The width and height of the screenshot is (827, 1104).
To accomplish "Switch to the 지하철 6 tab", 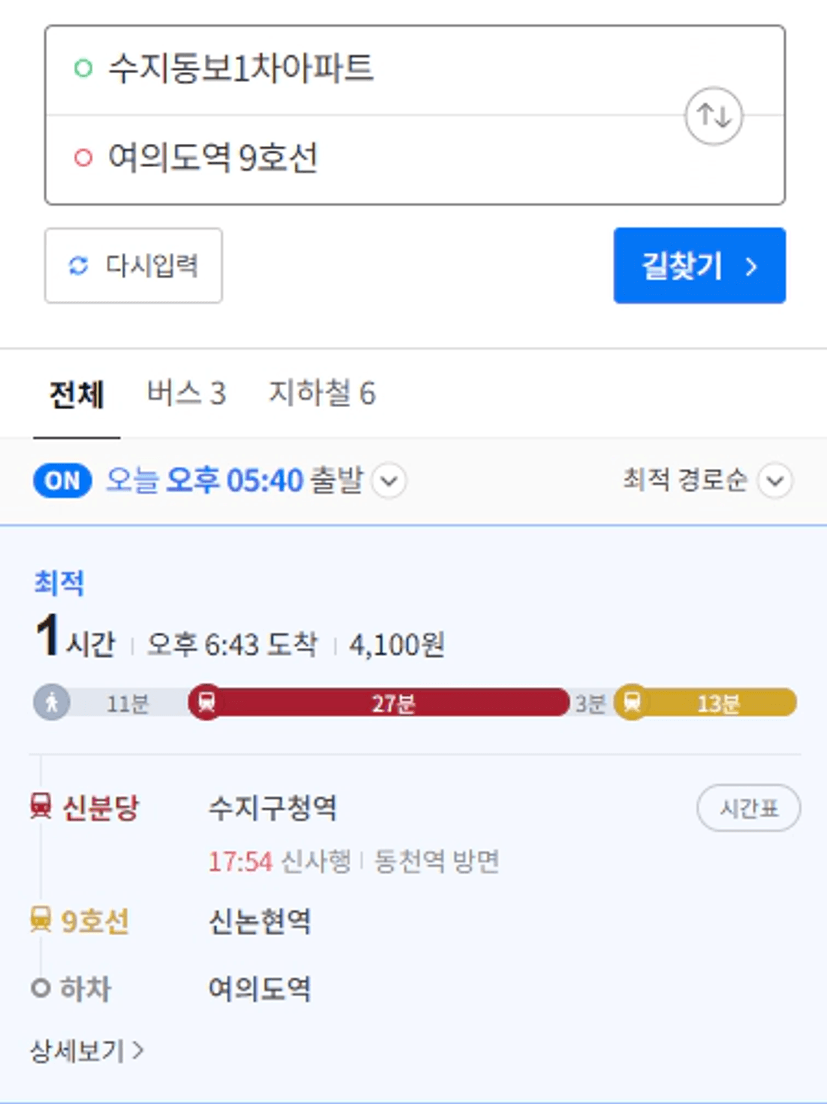I will 322,394.
